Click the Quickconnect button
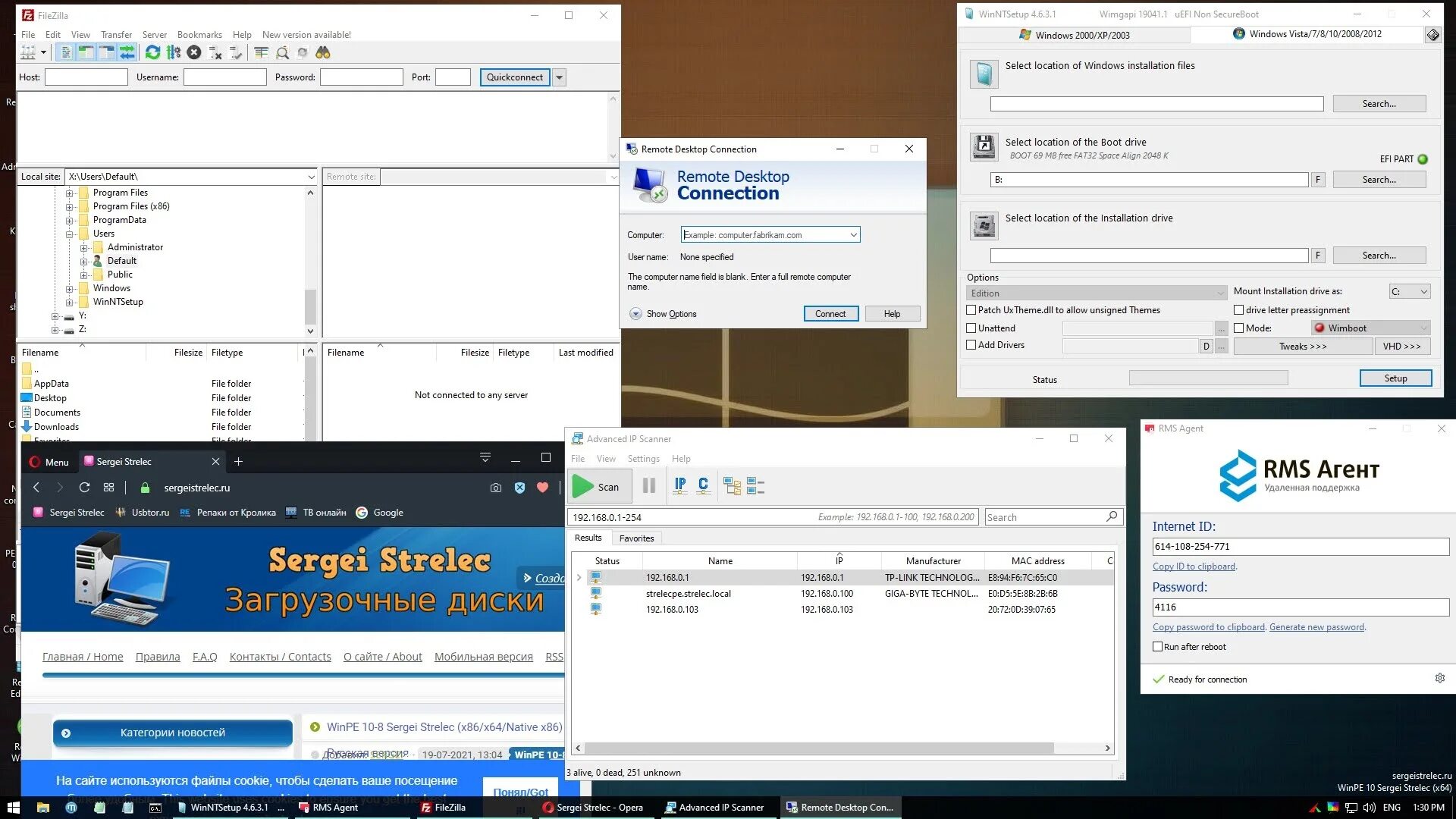The width and height of the screenshot is (1456, 819). coord(514,77)
